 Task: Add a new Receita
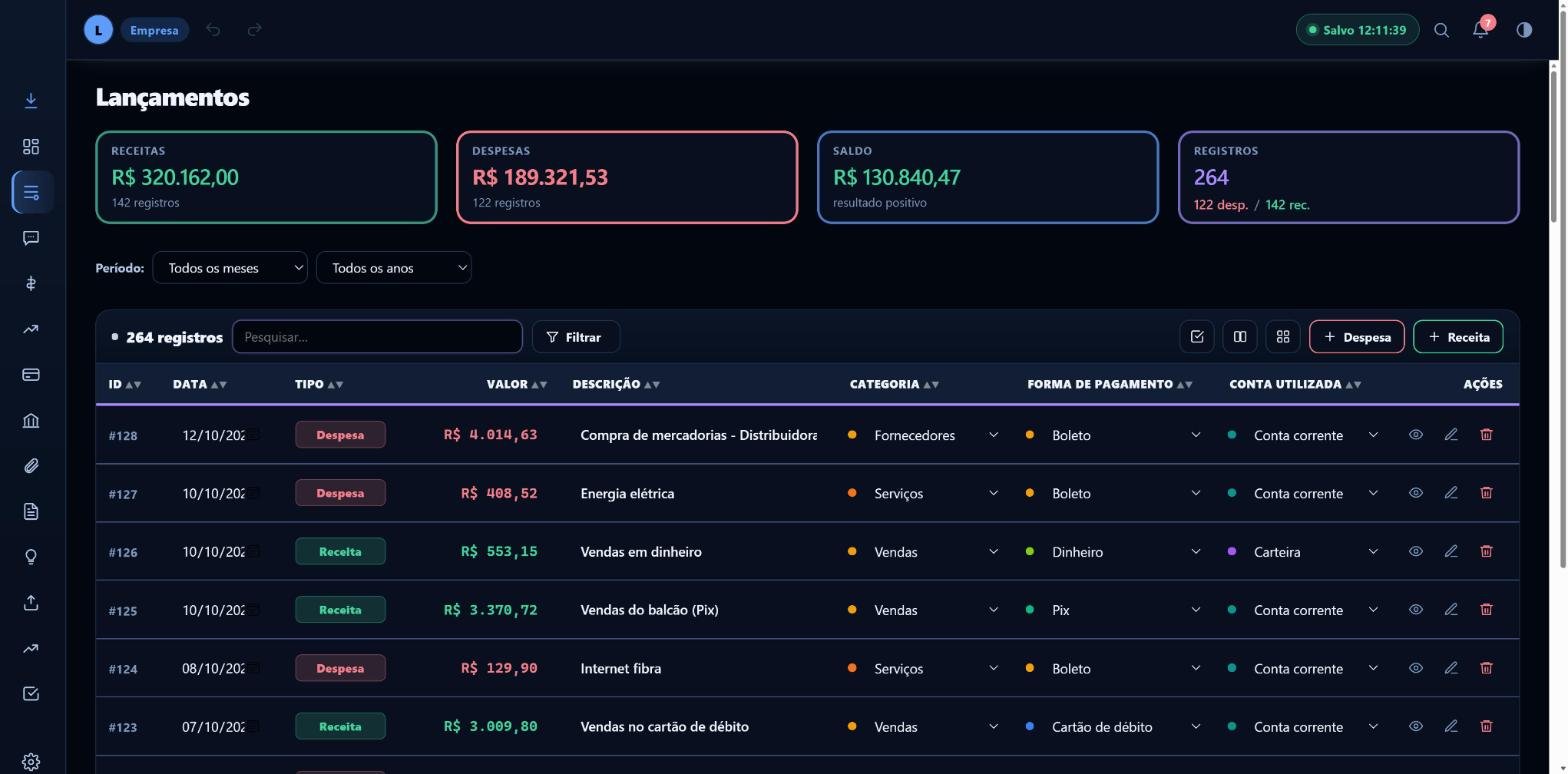[1458, 337]
